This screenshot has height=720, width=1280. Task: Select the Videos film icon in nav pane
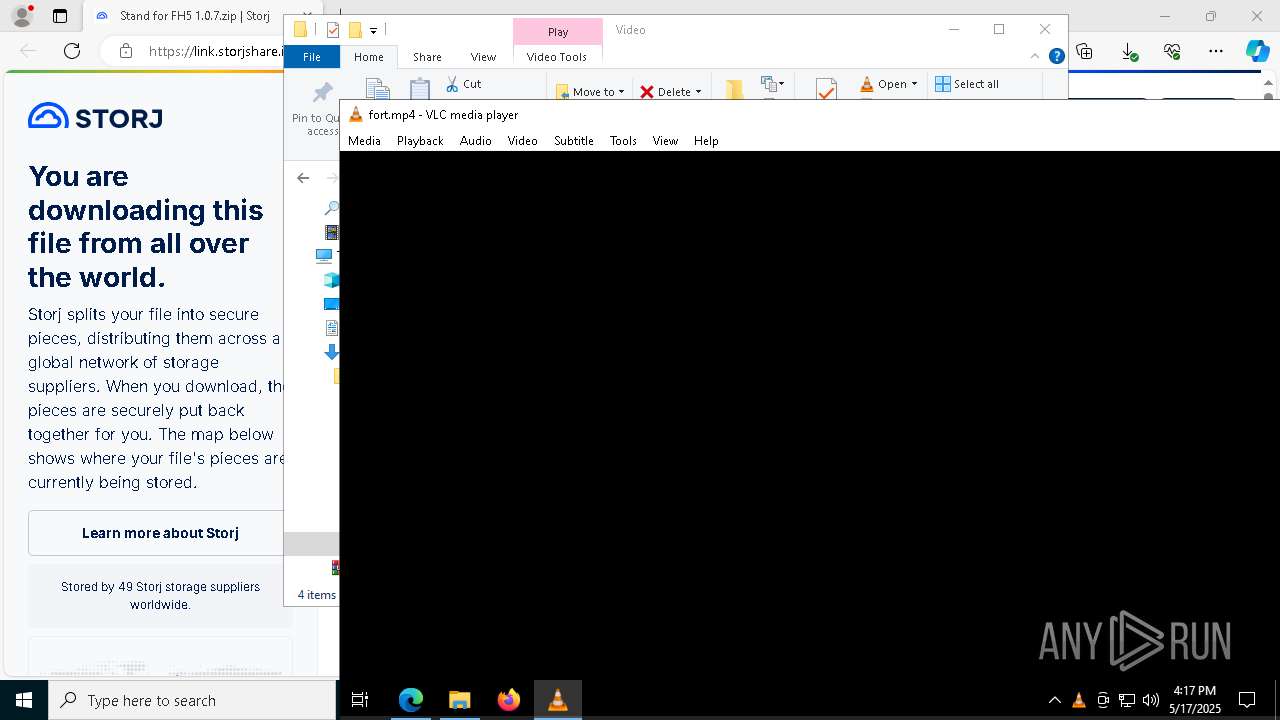[x=331, y=232]
